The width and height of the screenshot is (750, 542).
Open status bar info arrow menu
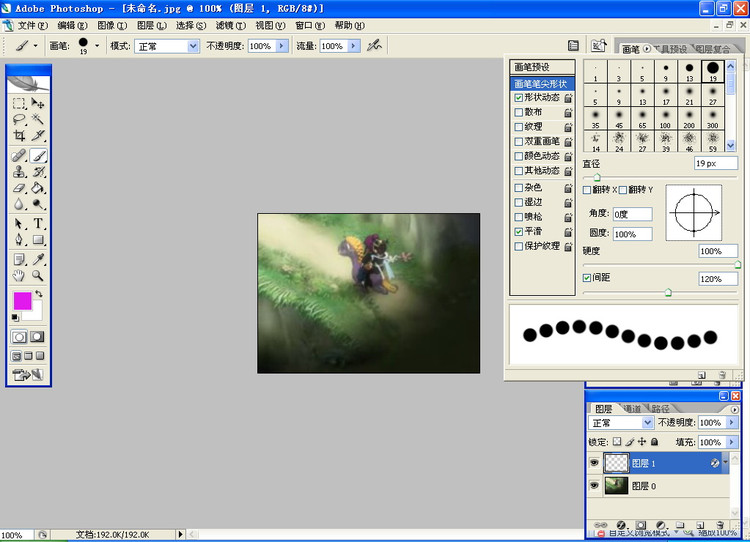coord(181,534)
